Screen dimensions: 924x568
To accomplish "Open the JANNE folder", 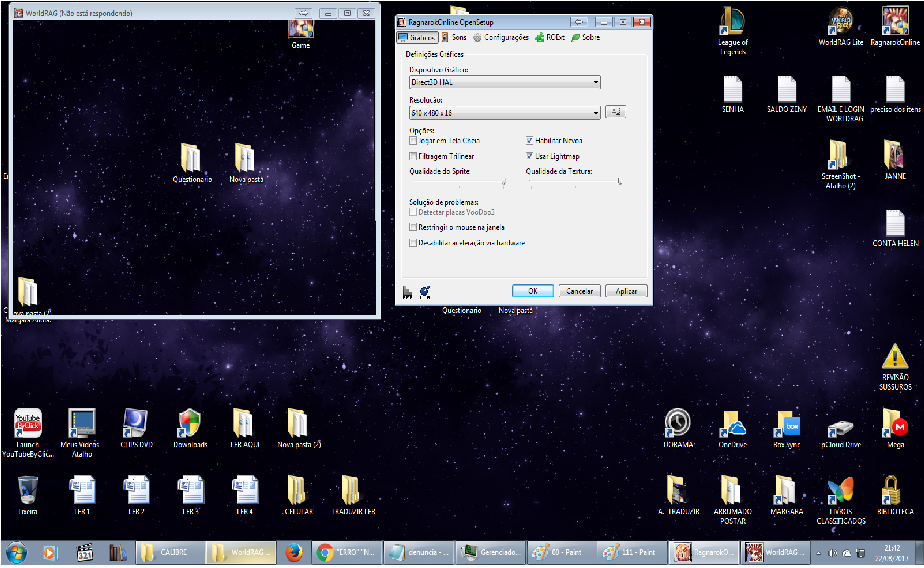I will [895, 160].
